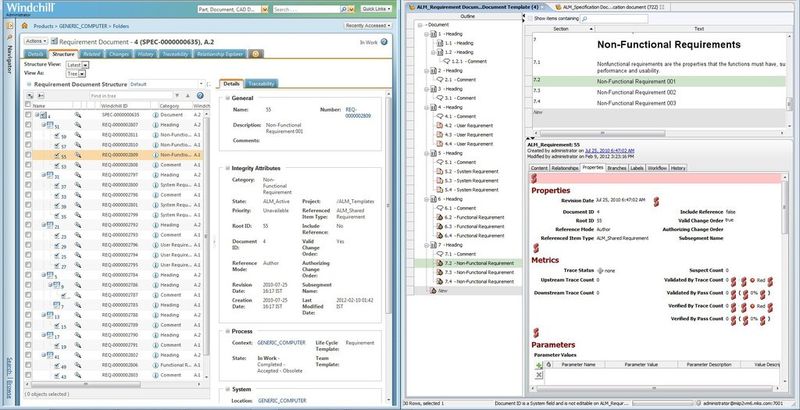Switch to ALM_Specification document tab

pyautogui.click(x=610, y=7)
